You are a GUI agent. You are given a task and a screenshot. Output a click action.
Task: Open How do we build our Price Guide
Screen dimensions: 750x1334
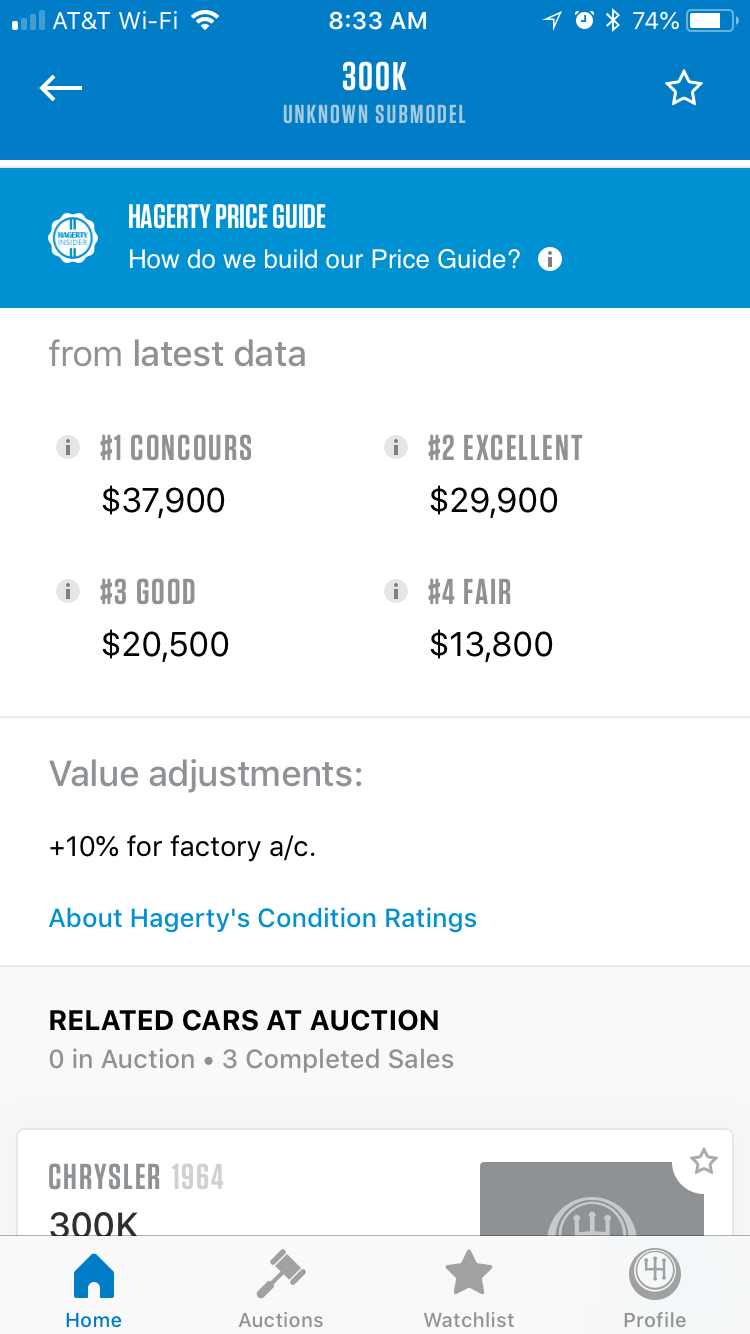pos(324,260)
